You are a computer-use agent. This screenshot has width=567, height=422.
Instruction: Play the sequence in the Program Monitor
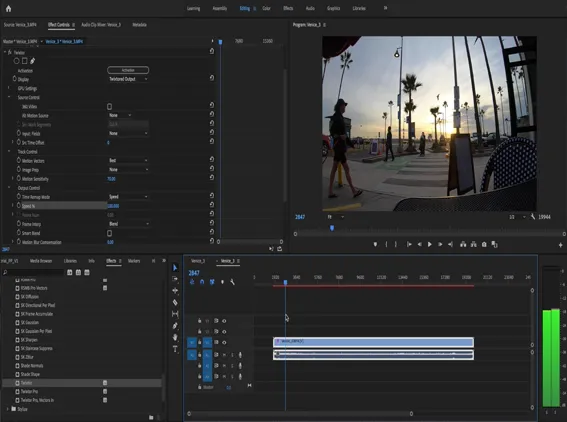430,244
